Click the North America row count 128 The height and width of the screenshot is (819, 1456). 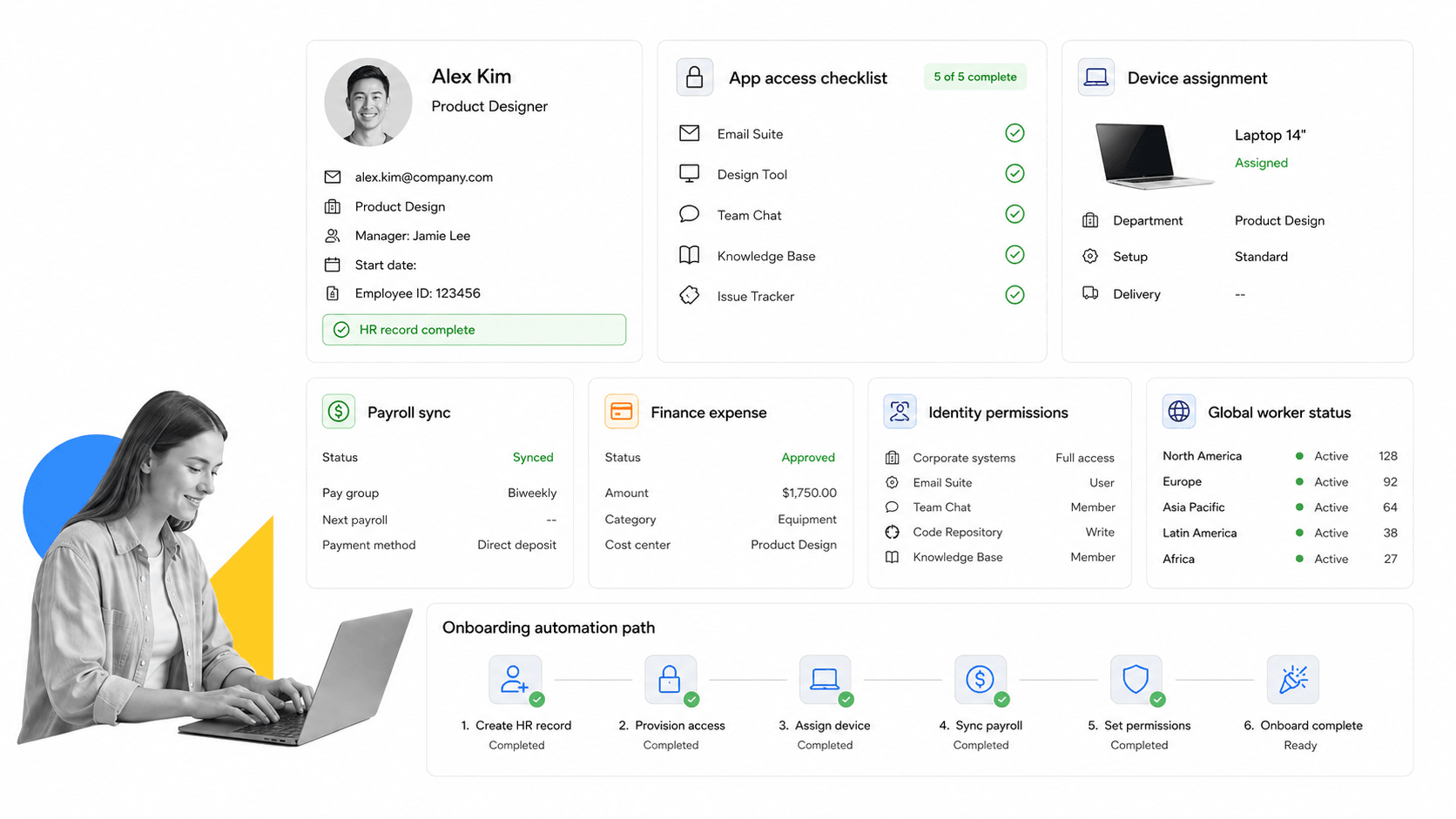(1388, 456)
